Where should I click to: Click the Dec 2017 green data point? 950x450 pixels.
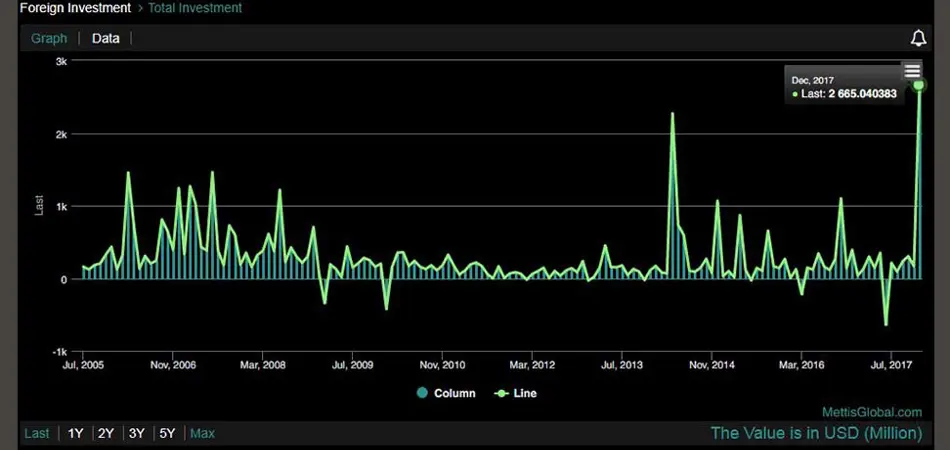point(919,85)
